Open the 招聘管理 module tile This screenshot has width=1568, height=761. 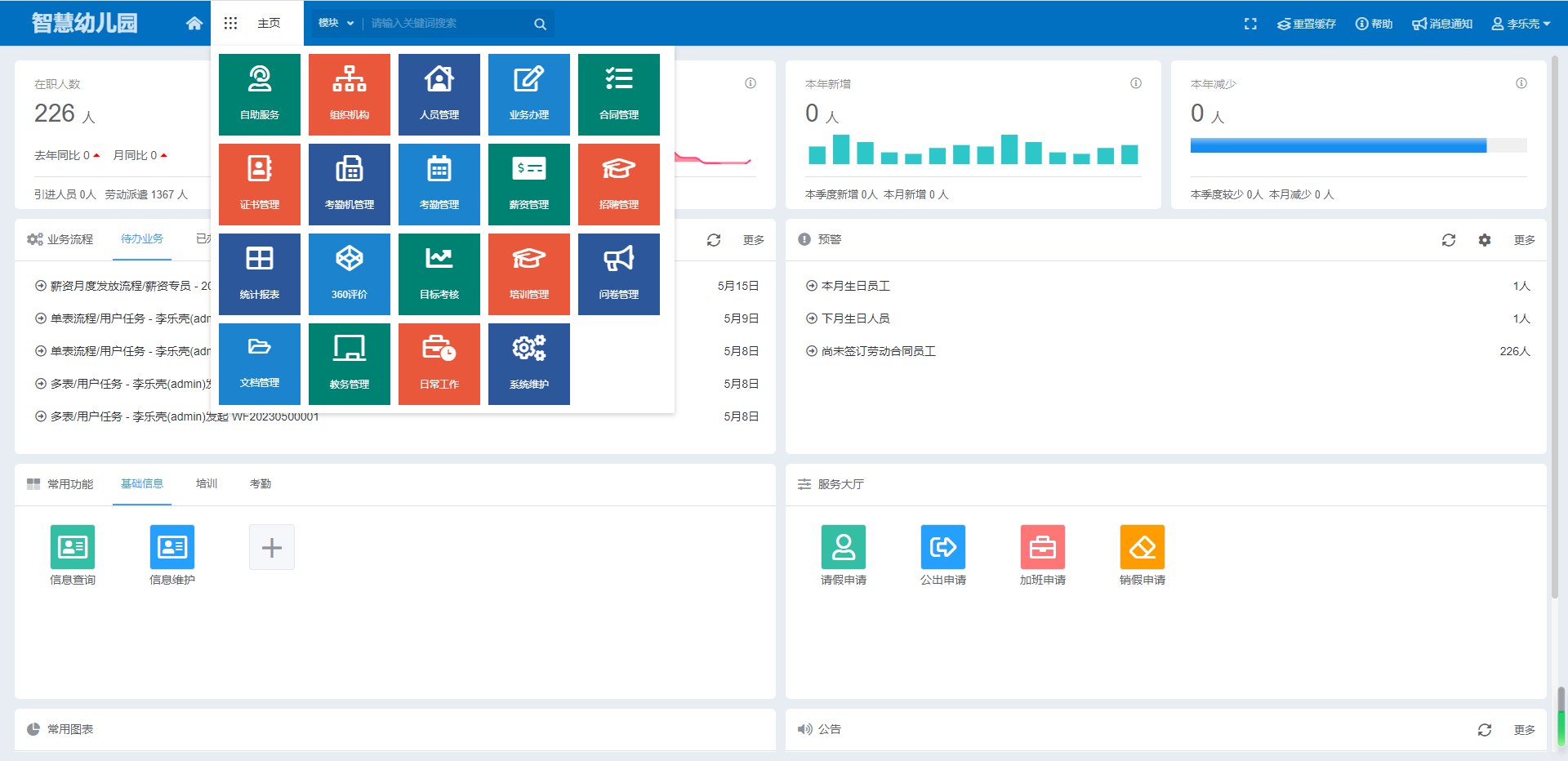click(x=619, y=185)
